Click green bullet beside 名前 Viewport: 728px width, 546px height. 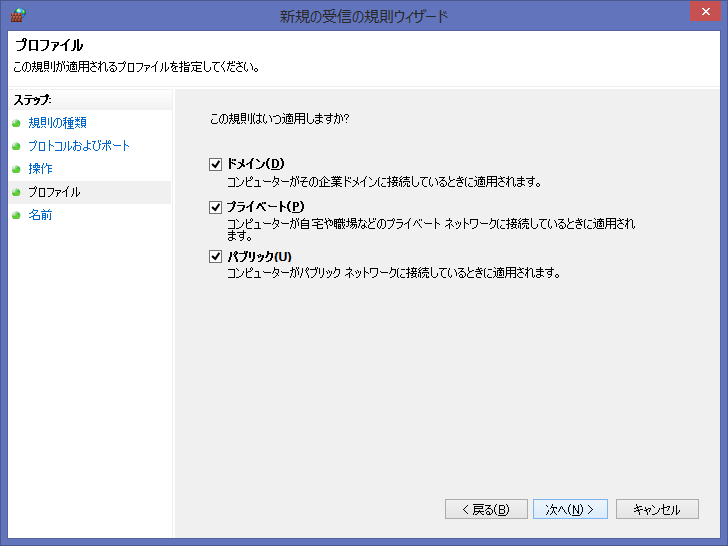click(x=16, y=215)
